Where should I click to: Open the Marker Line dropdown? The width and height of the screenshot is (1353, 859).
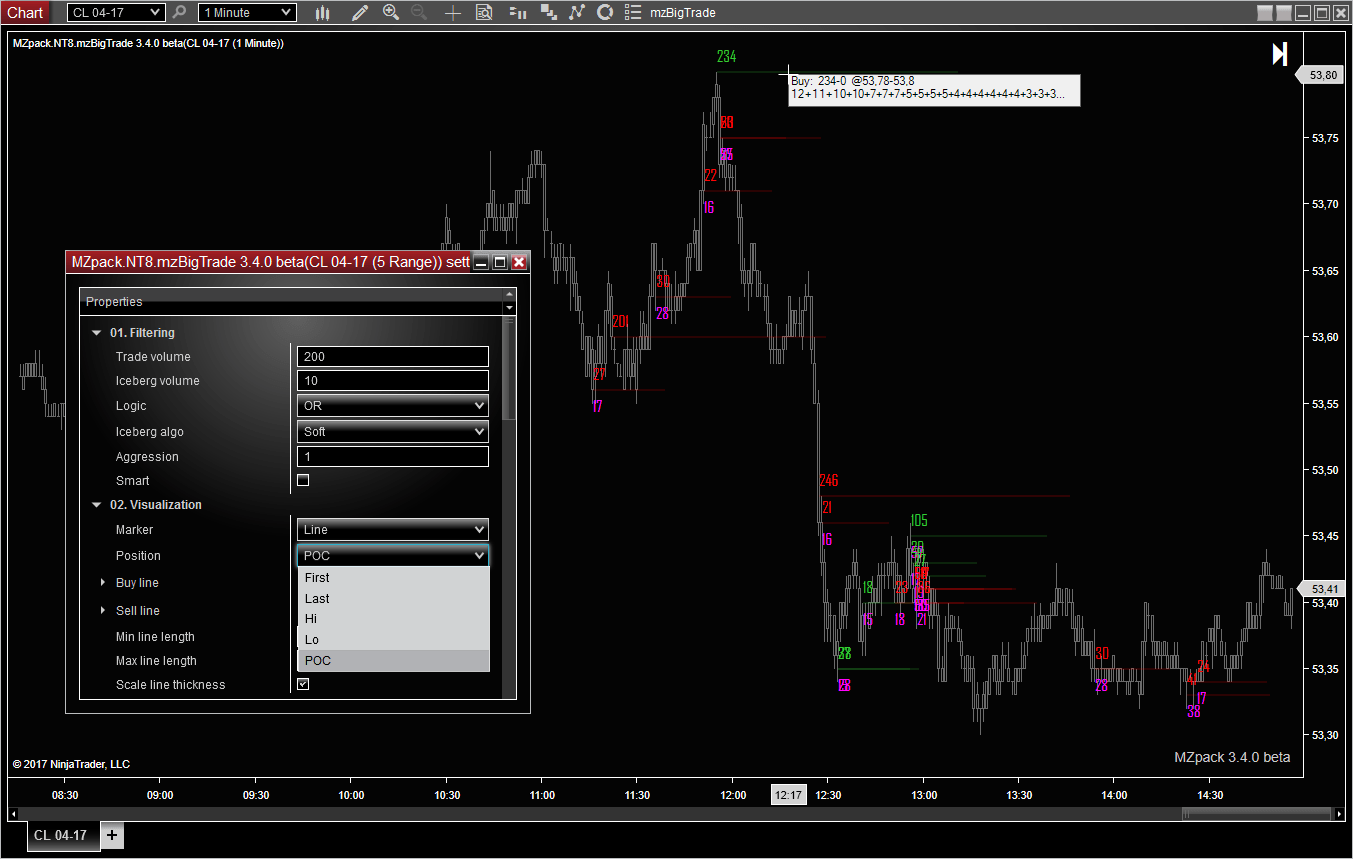click(393, 530)
